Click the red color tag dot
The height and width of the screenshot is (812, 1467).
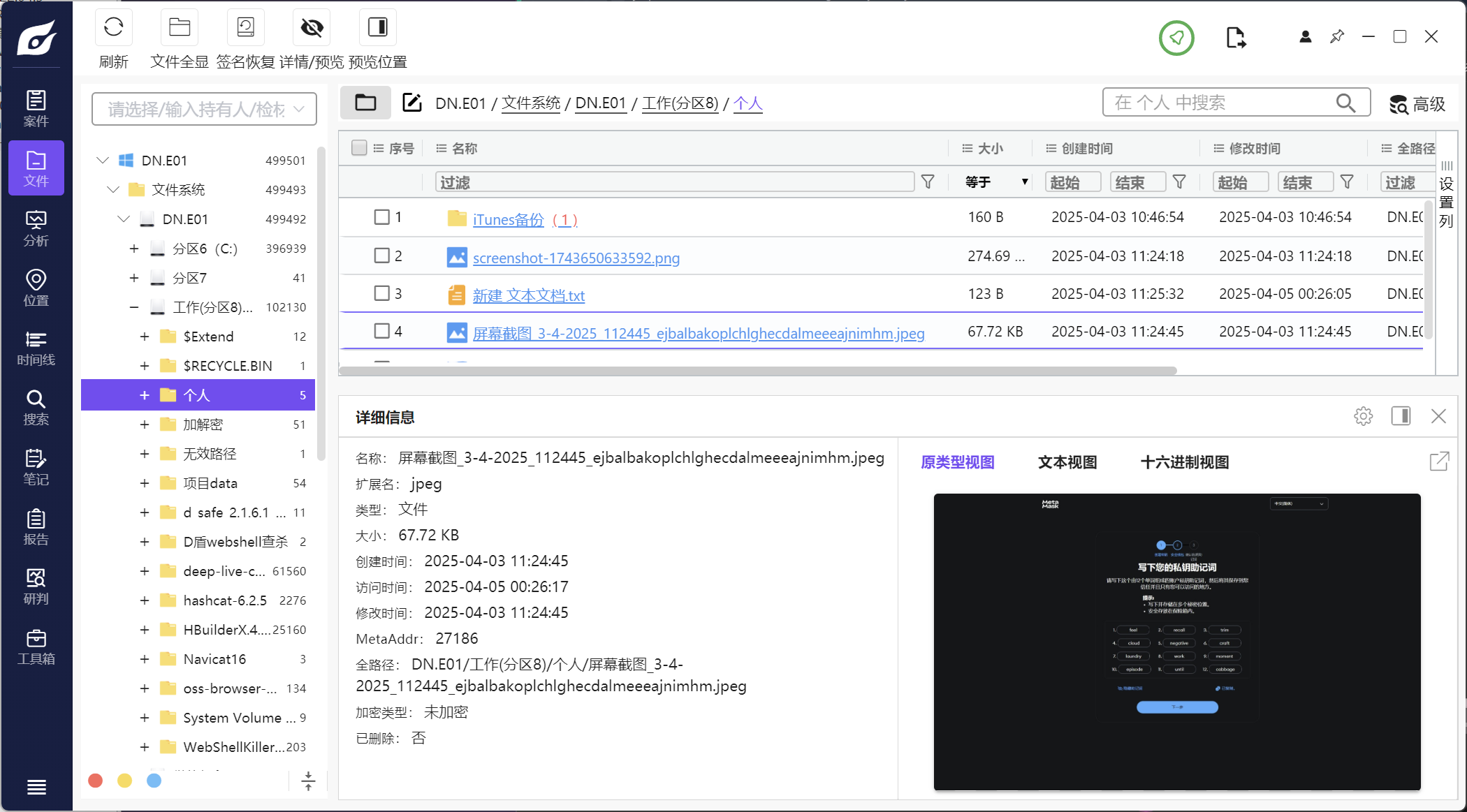pyautogui.click(x=96, y=781)
